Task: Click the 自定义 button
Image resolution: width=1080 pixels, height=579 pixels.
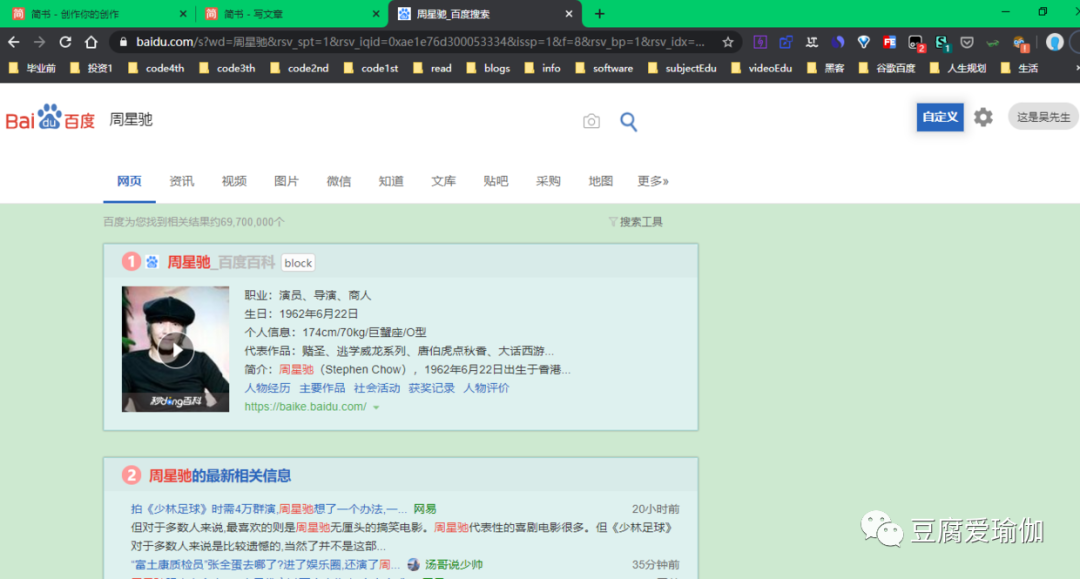Action: (x=939, y=117)
